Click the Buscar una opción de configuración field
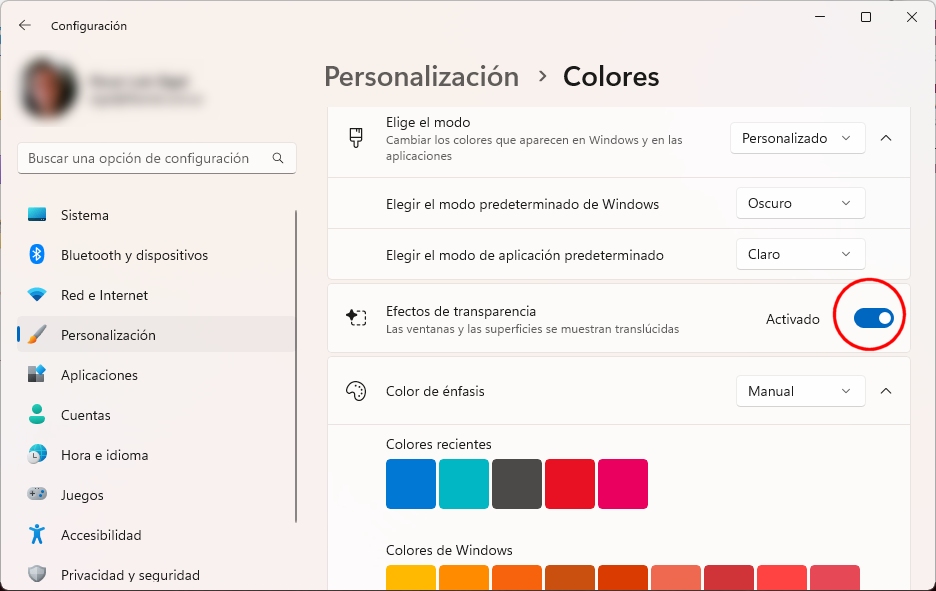 click(157, 158)
